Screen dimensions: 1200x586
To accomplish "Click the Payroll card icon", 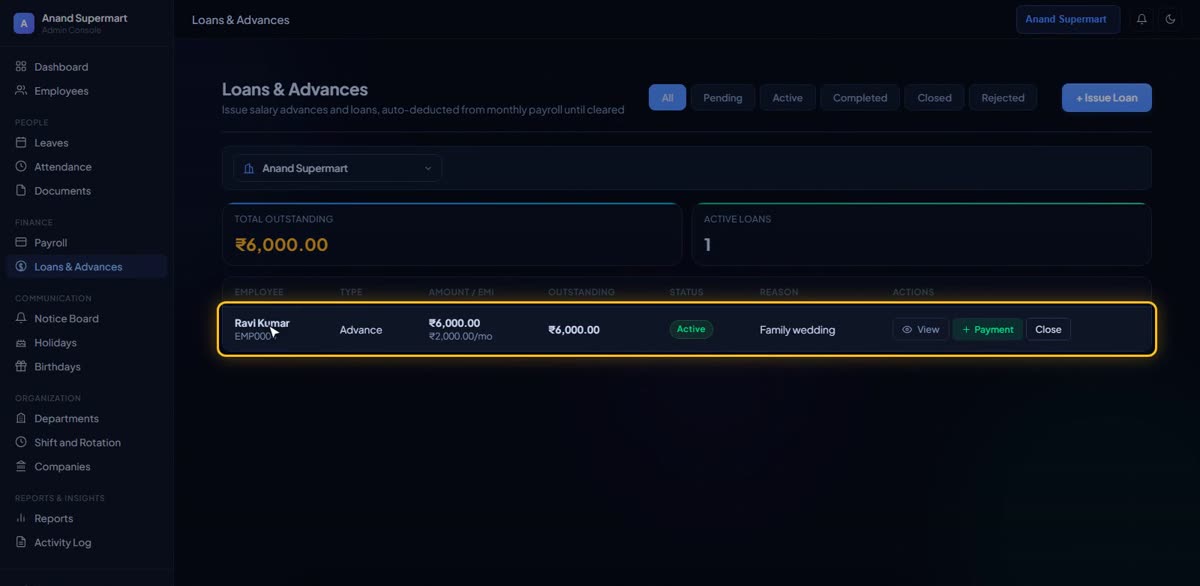I will 21,243.
